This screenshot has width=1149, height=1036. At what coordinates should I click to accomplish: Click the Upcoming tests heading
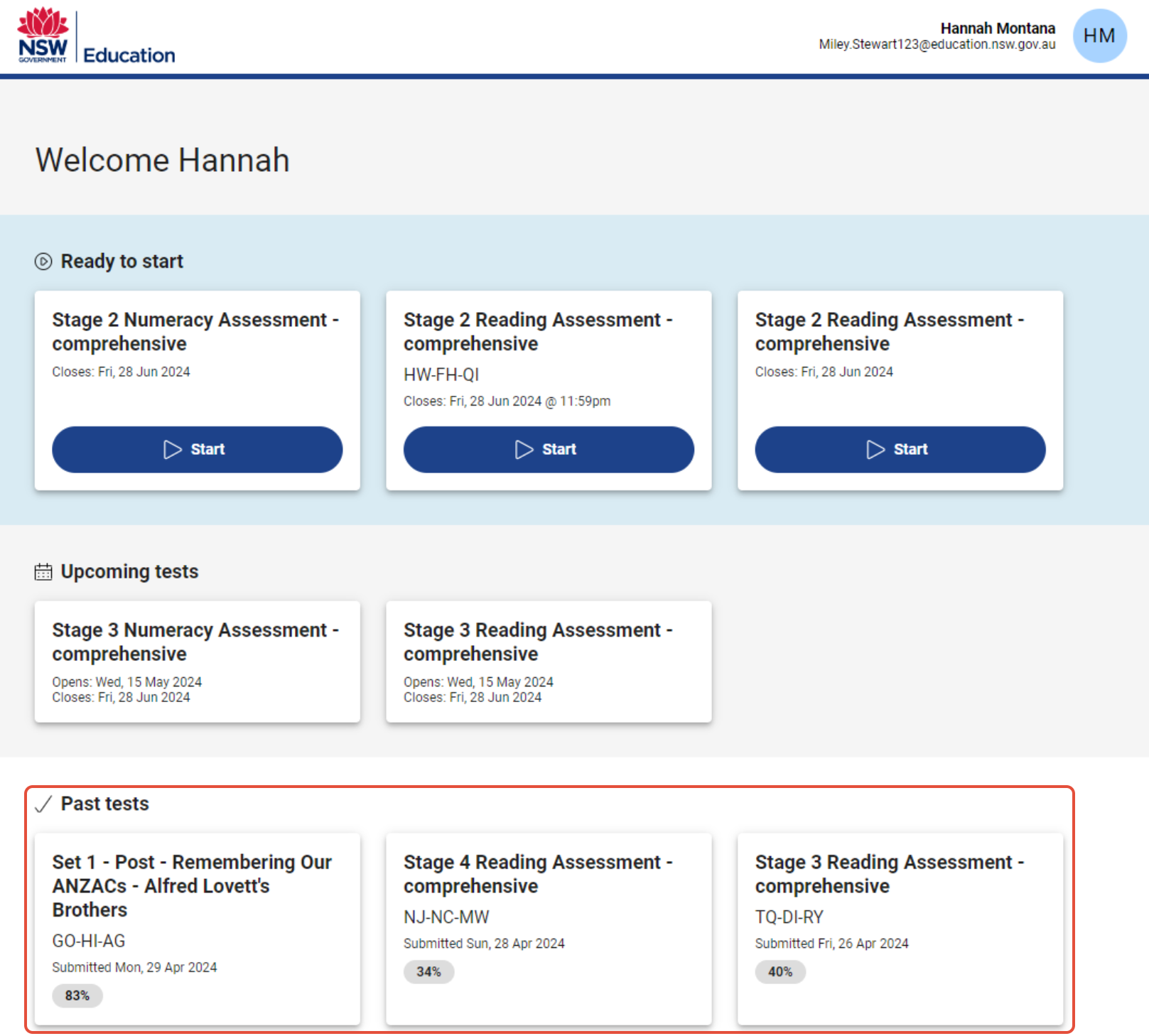click(x=129, y=572)
